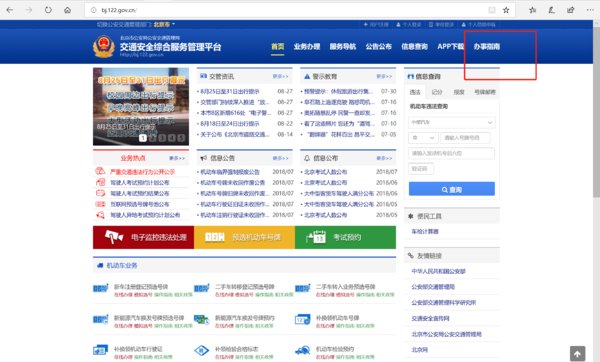
Task: Open the 8月18日至24日出行提示 news item
Action: [230, 124]
